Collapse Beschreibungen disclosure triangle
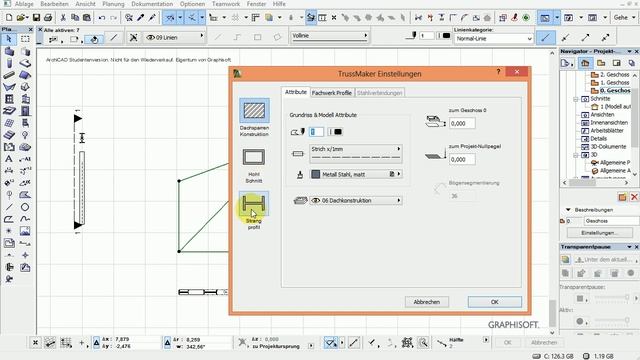 pos(568,209)
